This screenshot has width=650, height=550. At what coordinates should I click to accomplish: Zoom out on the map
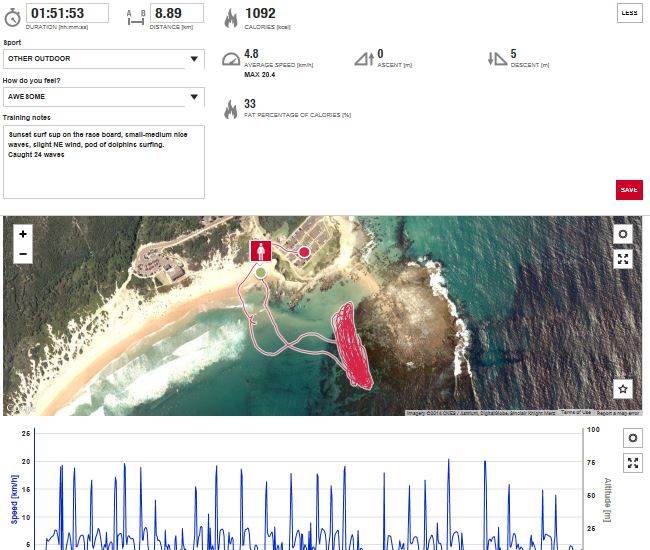coord(23,255)
